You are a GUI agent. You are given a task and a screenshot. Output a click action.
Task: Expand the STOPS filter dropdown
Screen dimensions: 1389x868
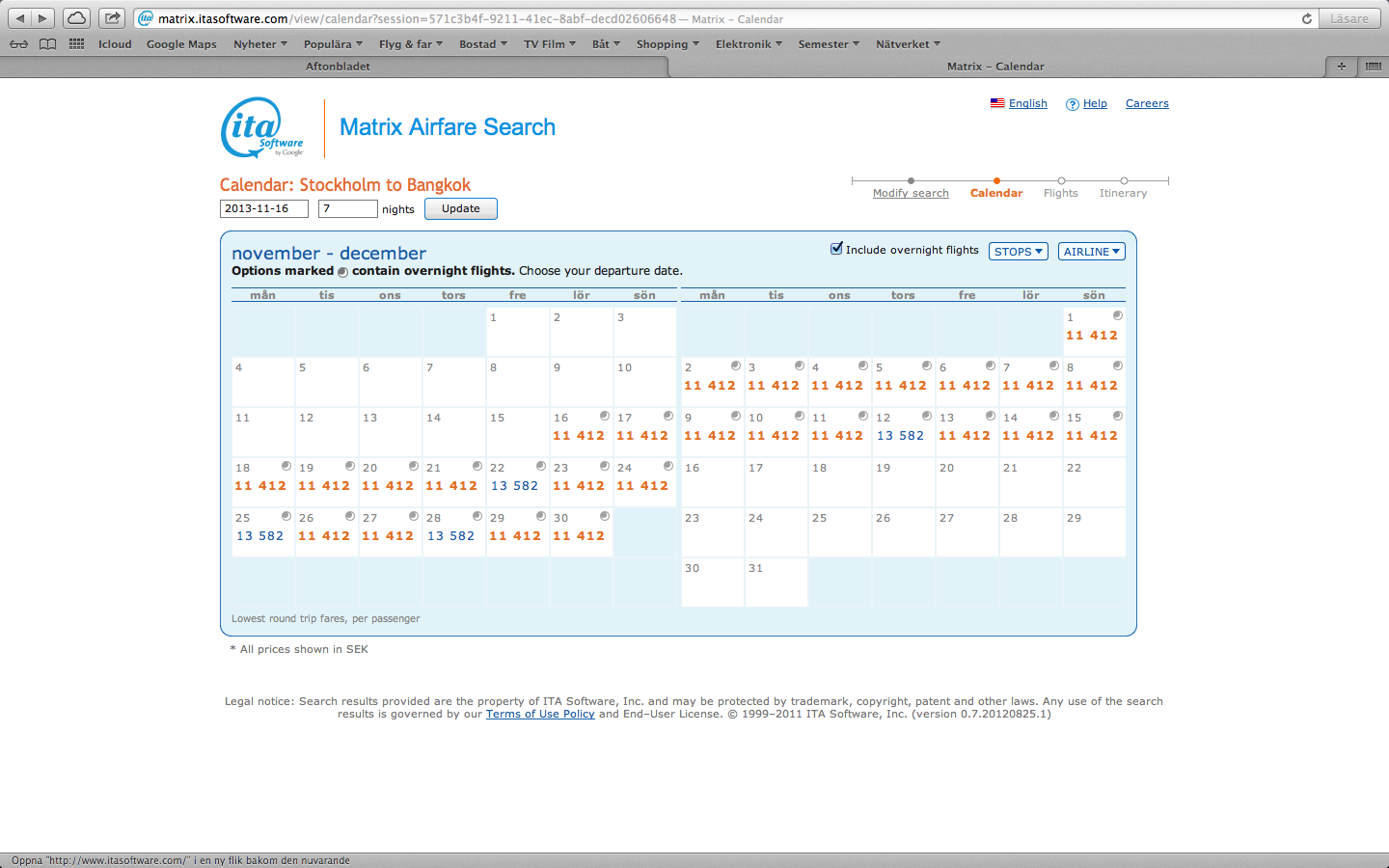1018,252
